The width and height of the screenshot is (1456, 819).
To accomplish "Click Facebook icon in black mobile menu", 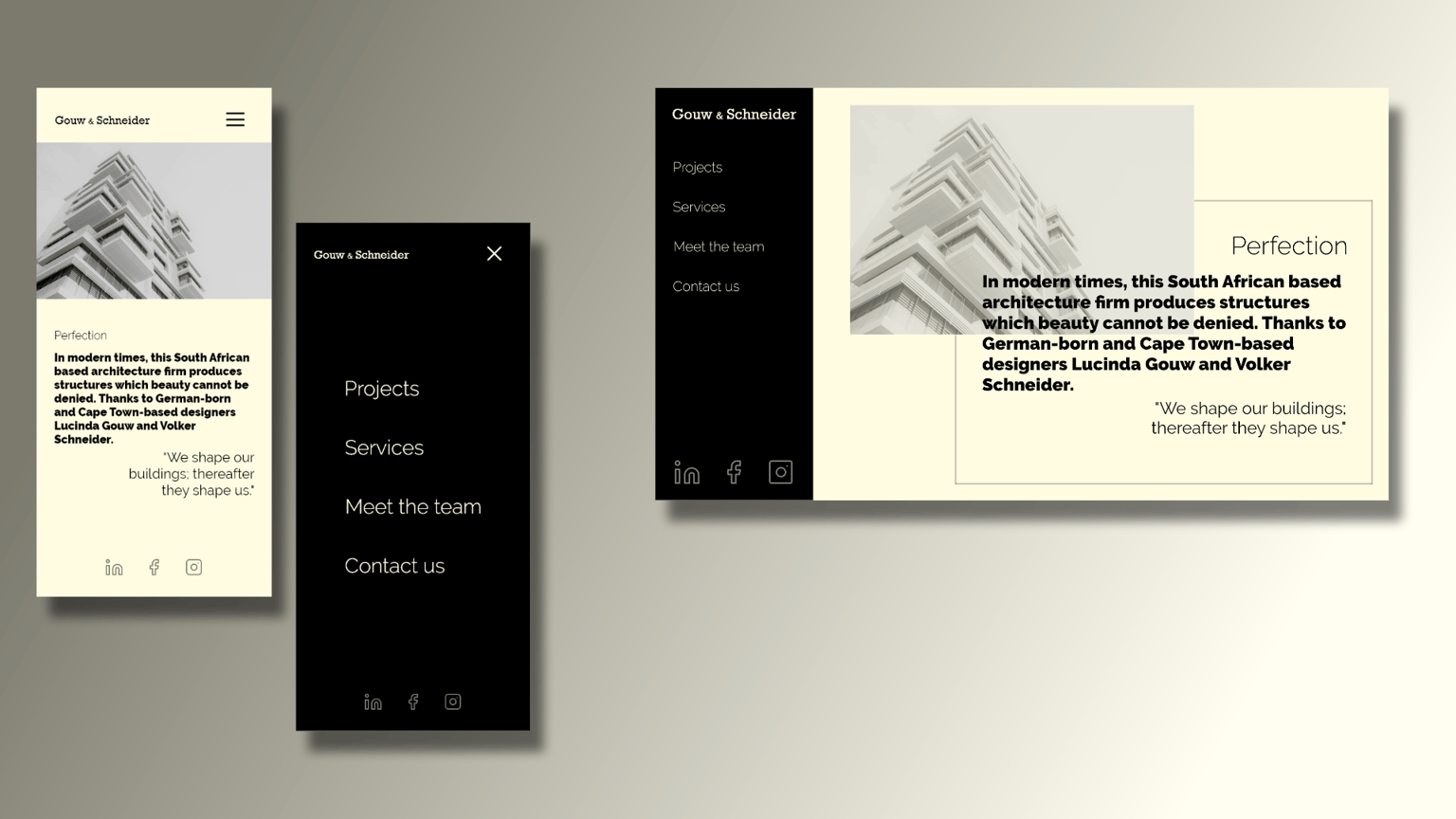I will coord(413,701).
